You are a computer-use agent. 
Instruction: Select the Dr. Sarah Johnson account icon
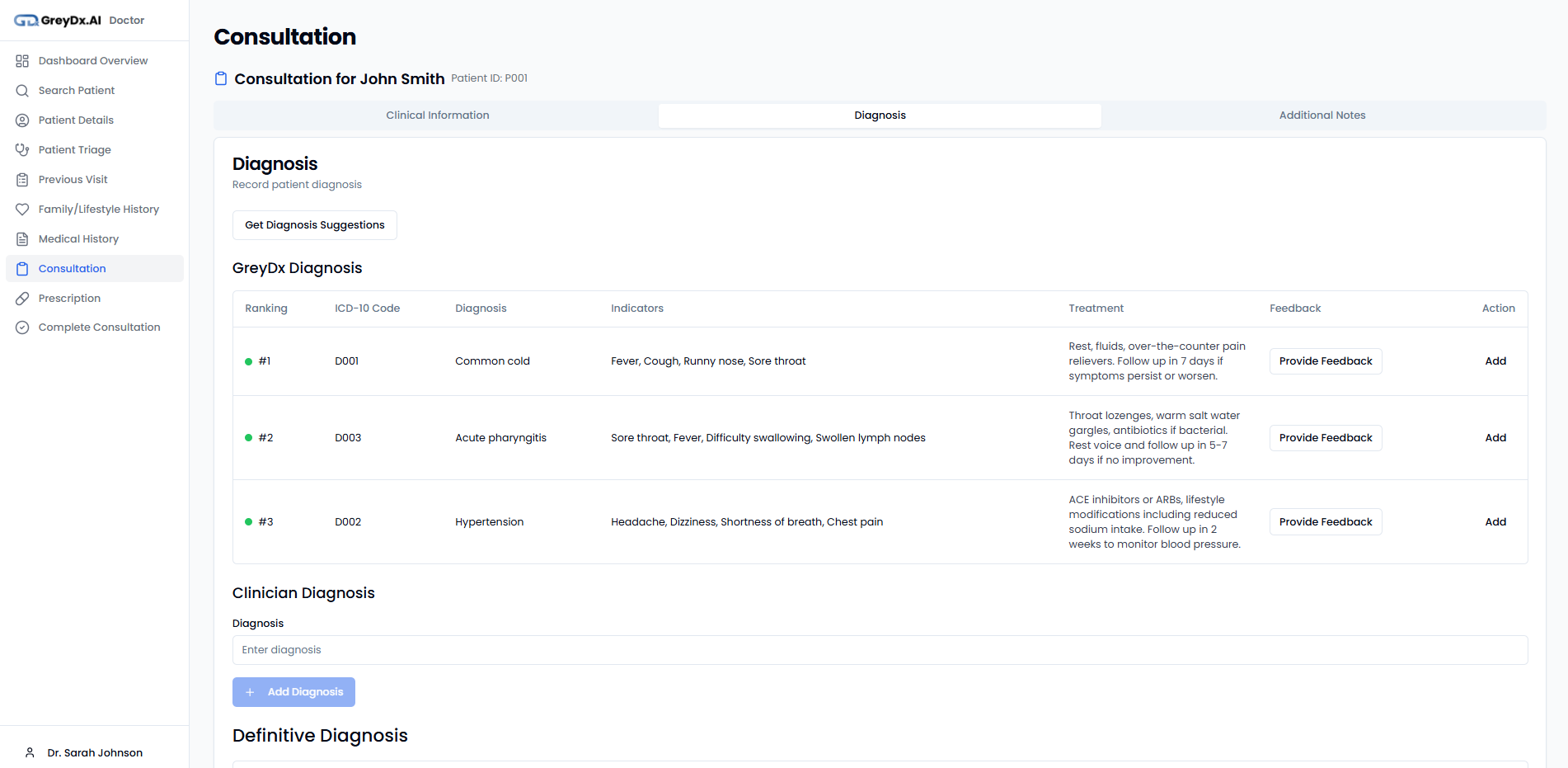(30, 752)
